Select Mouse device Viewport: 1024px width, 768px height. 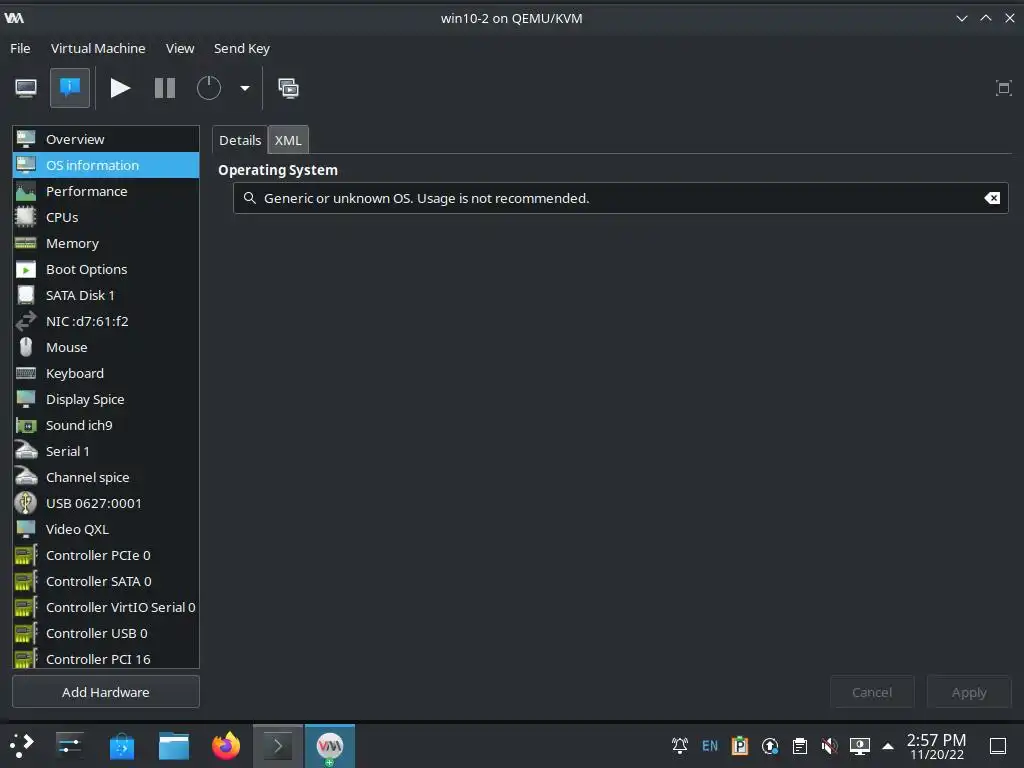[106, 347]
